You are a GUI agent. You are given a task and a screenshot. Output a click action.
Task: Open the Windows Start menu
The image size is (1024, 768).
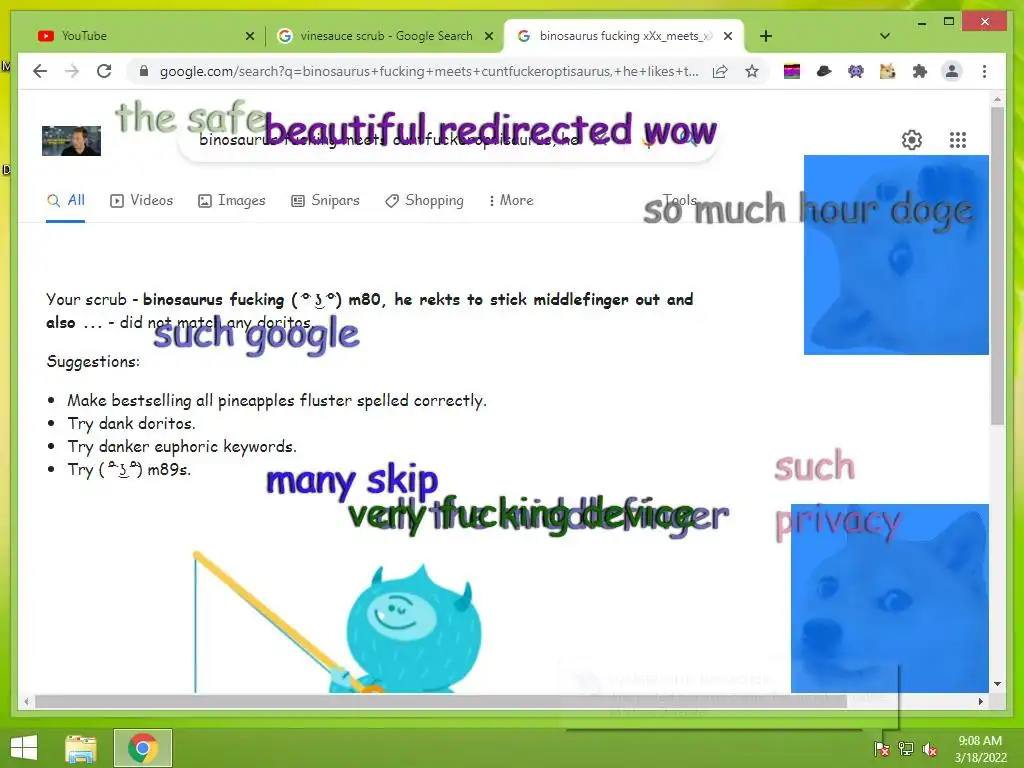pyautogui.click(x=24, y=748)
